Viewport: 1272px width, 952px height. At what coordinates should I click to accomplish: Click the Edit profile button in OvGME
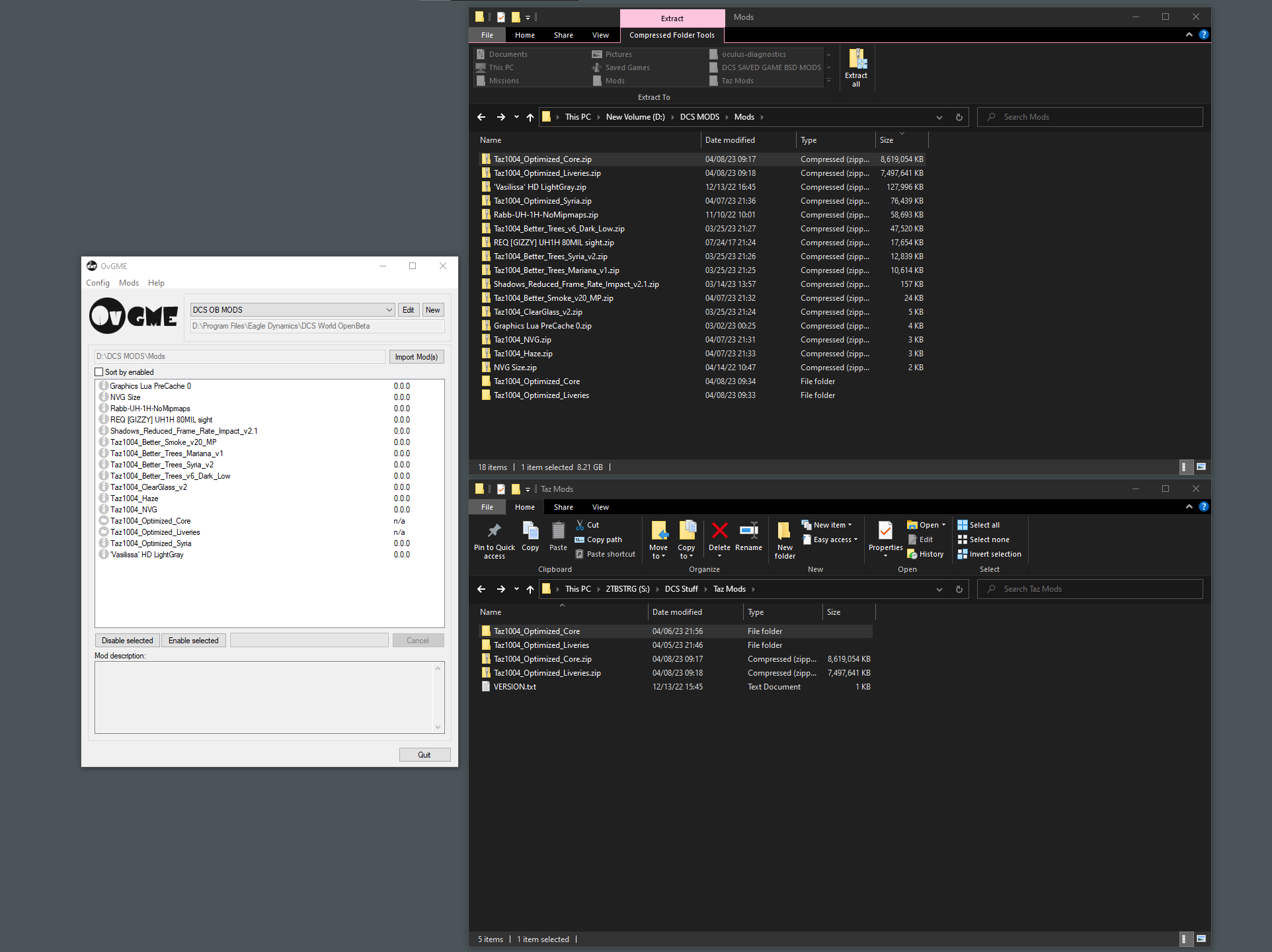409,310
